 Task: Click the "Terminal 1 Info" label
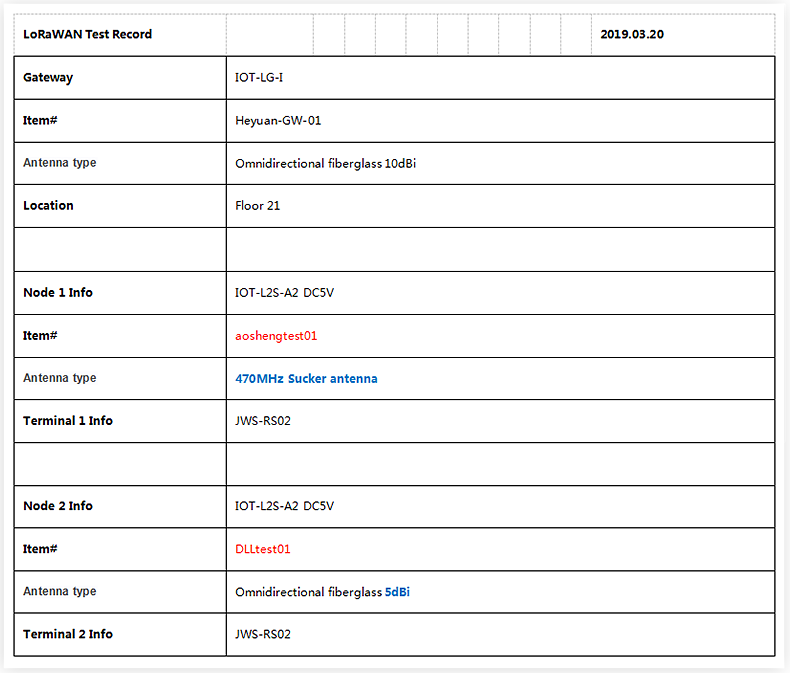[x=68, y=421]
